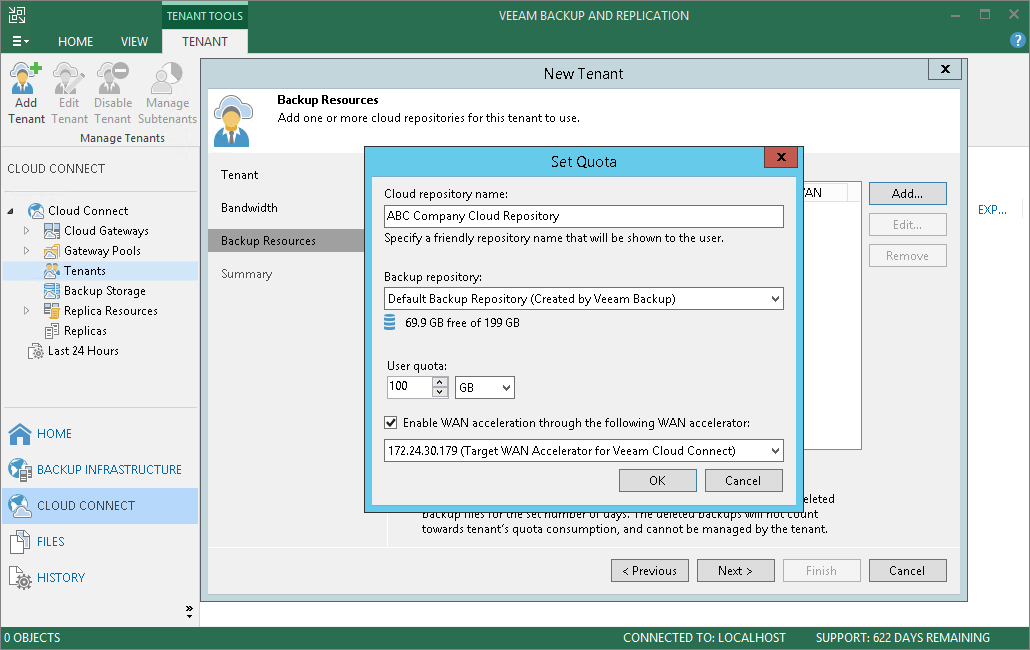Click the Manage Subtenants ribbon icon
1030x650 pixels.
click(167, 79)
